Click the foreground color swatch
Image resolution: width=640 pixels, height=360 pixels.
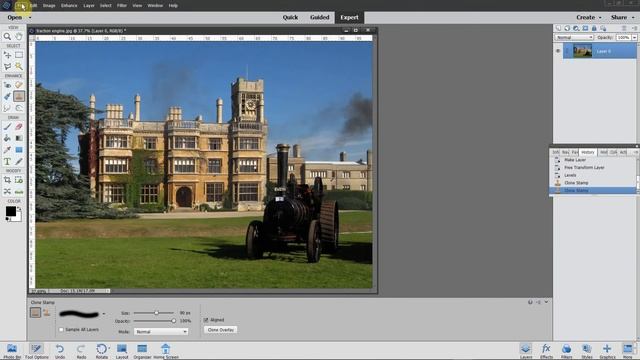[x=11, y=211]
